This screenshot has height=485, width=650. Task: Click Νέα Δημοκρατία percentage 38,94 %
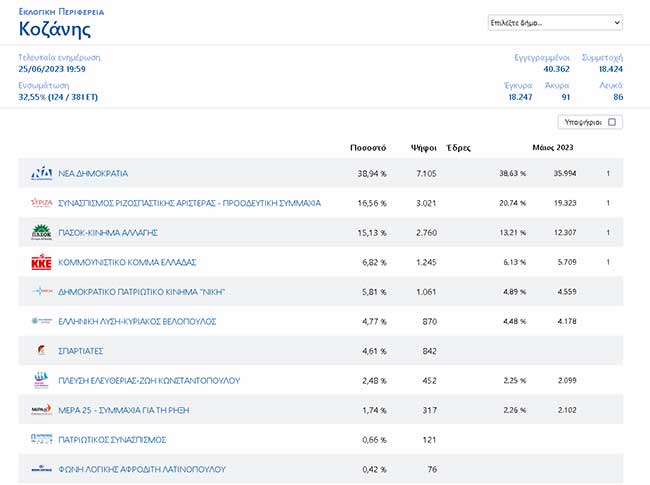[x=372, y=174]
